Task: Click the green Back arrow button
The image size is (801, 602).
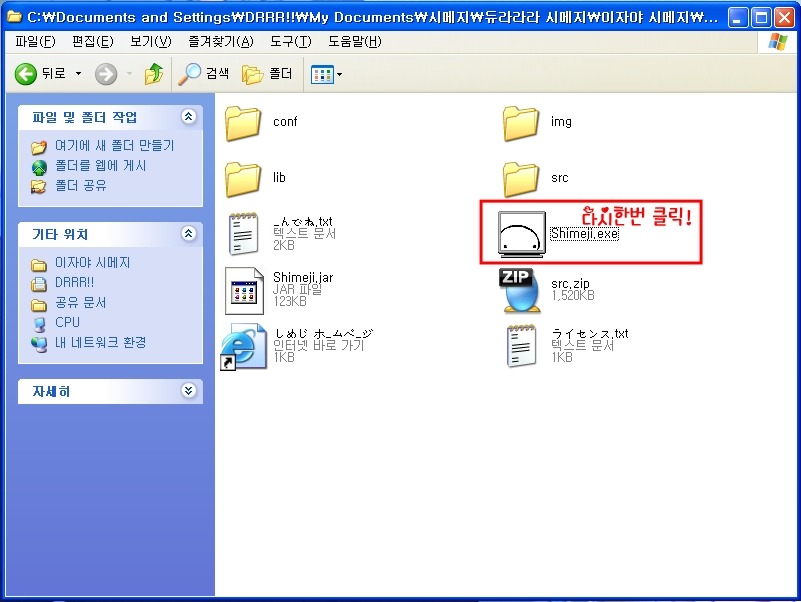Action: click(26, 74)
